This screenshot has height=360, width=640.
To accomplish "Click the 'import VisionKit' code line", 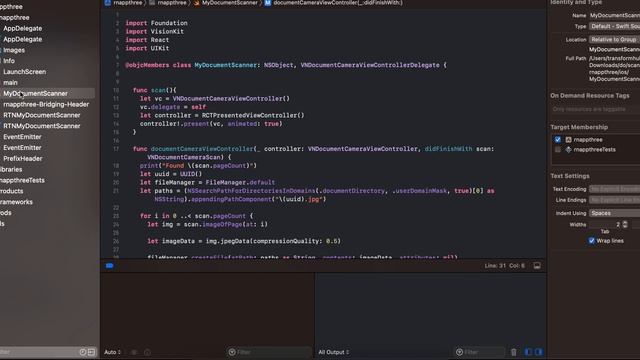I will [154, 31].
